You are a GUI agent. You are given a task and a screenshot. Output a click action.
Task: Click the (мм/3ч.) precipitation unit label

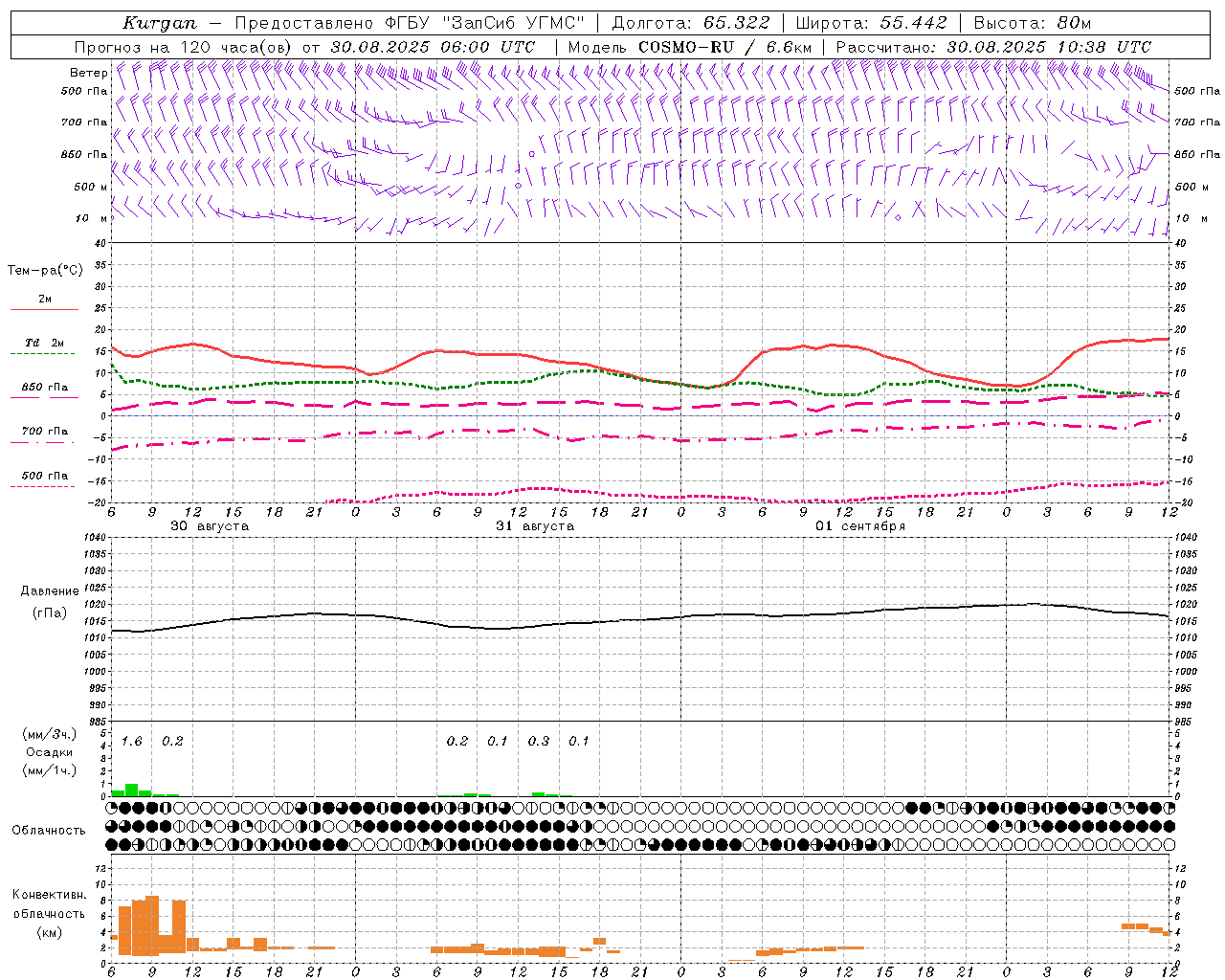49,734
